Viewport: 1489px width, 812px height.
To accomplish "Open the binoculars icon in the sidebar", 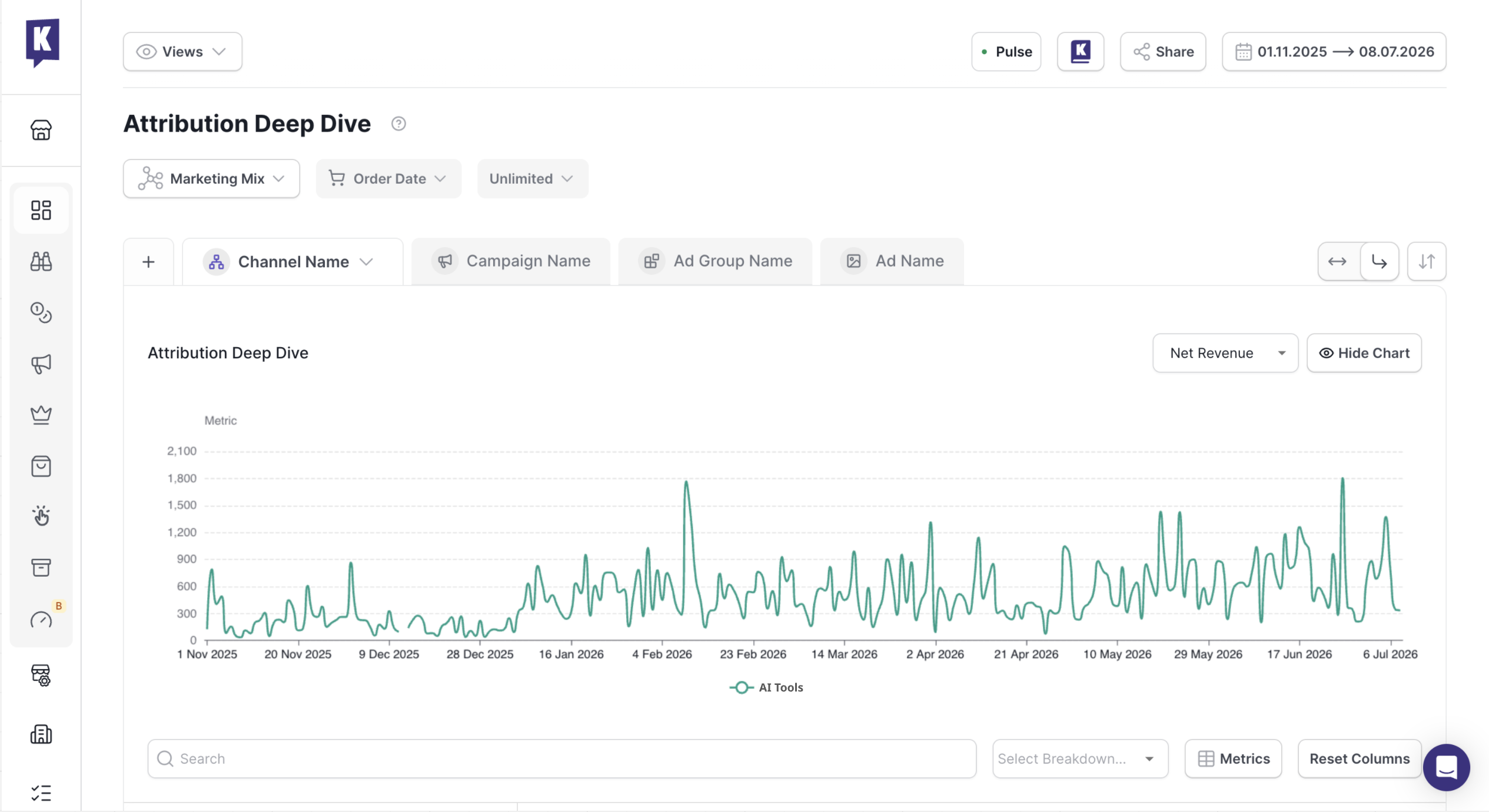I will click(41, 261).
